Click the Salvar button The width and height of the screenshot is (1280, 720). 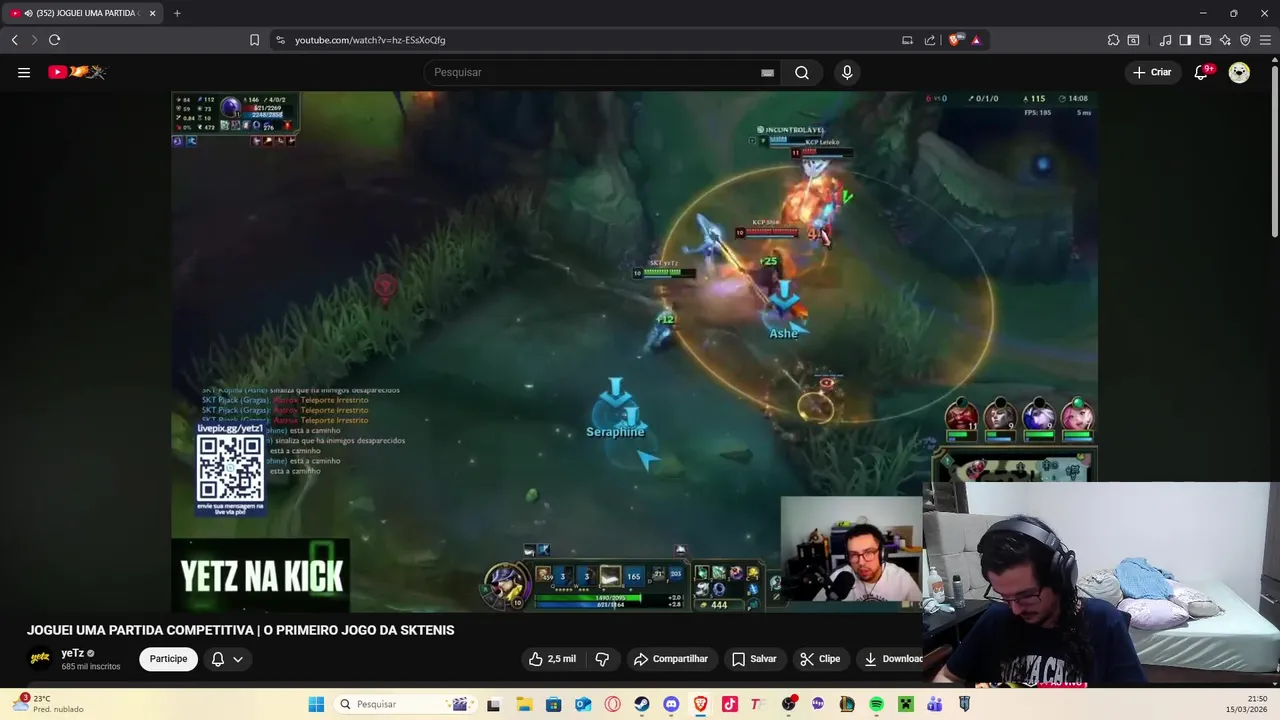(754, 659)
